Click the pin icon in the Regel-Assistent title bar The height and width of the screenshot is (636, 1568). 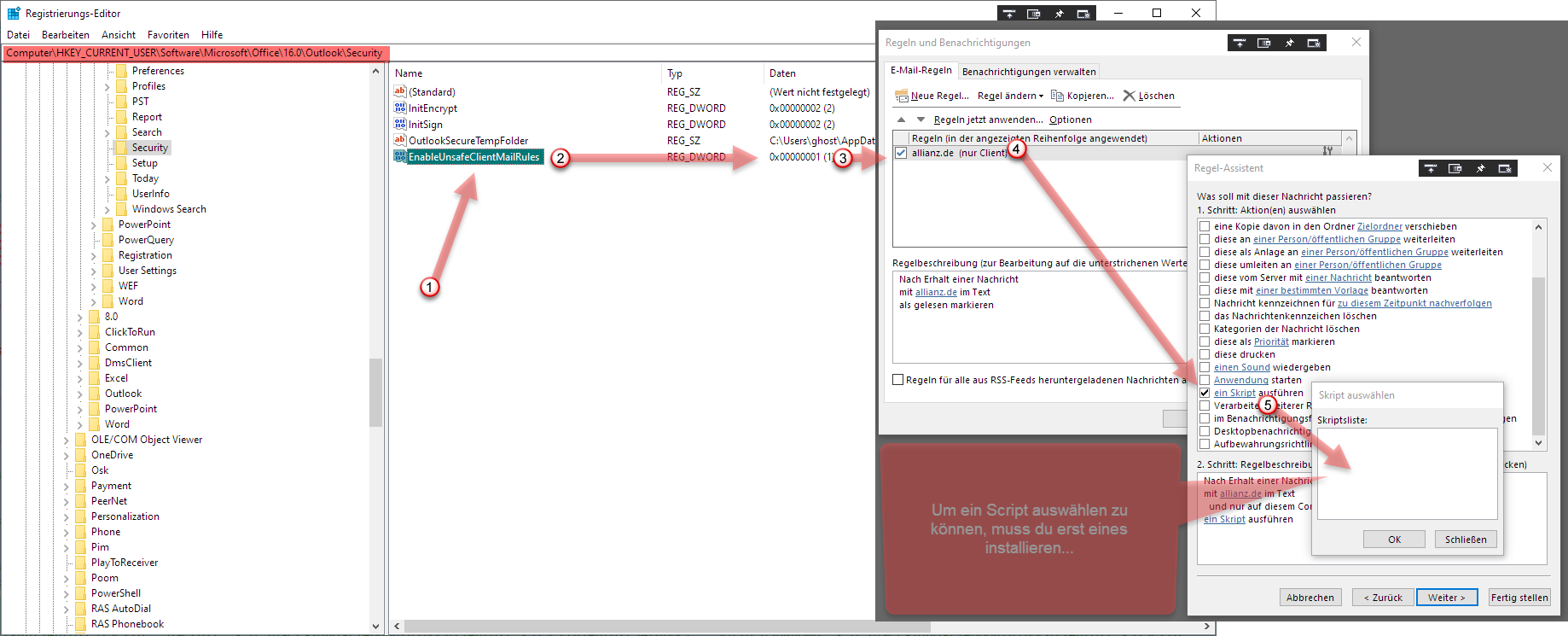pos(1480,168)
